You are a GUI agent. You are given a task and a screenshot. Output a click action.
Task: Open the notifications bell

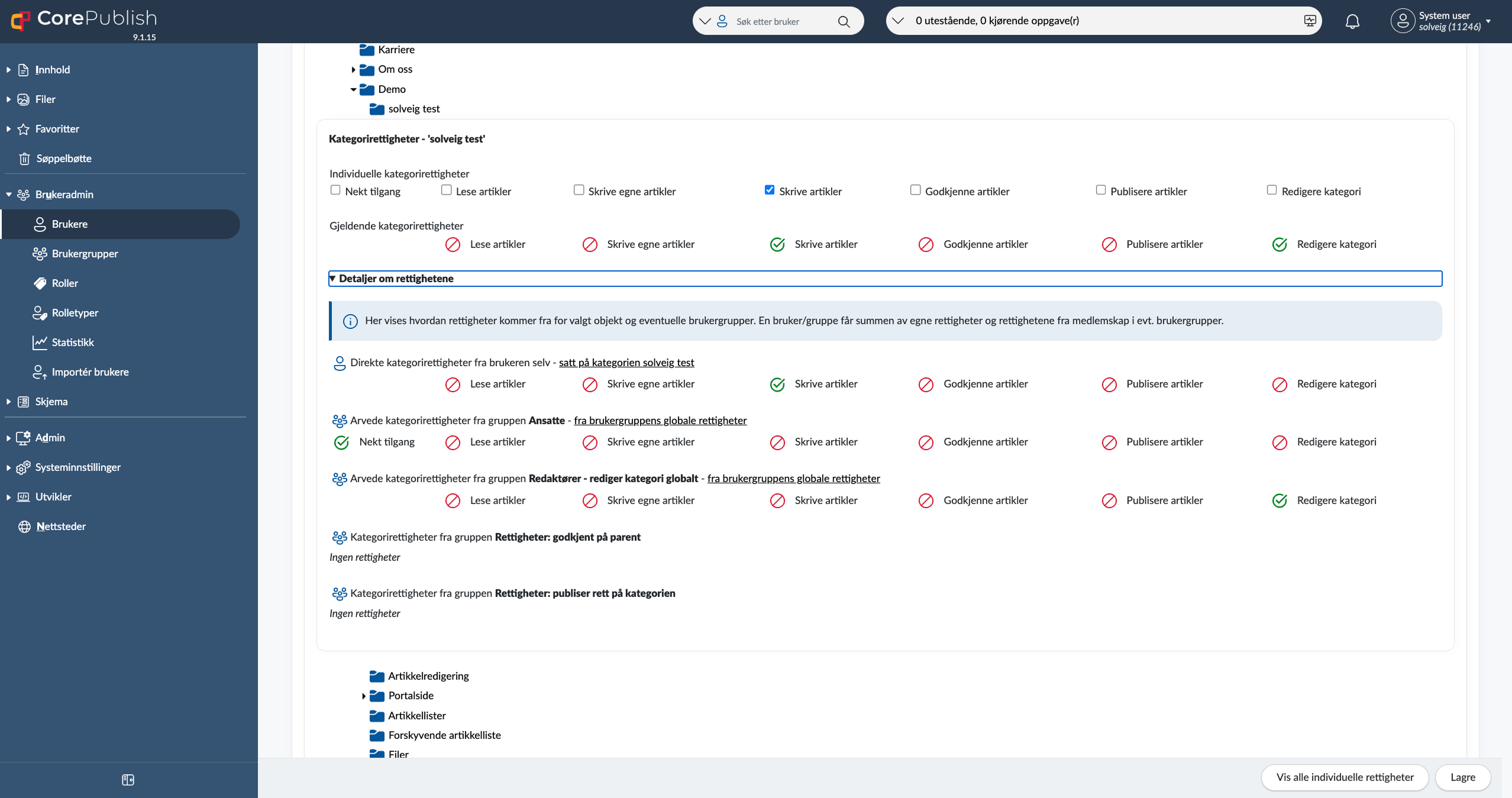tap(1352, 21)
